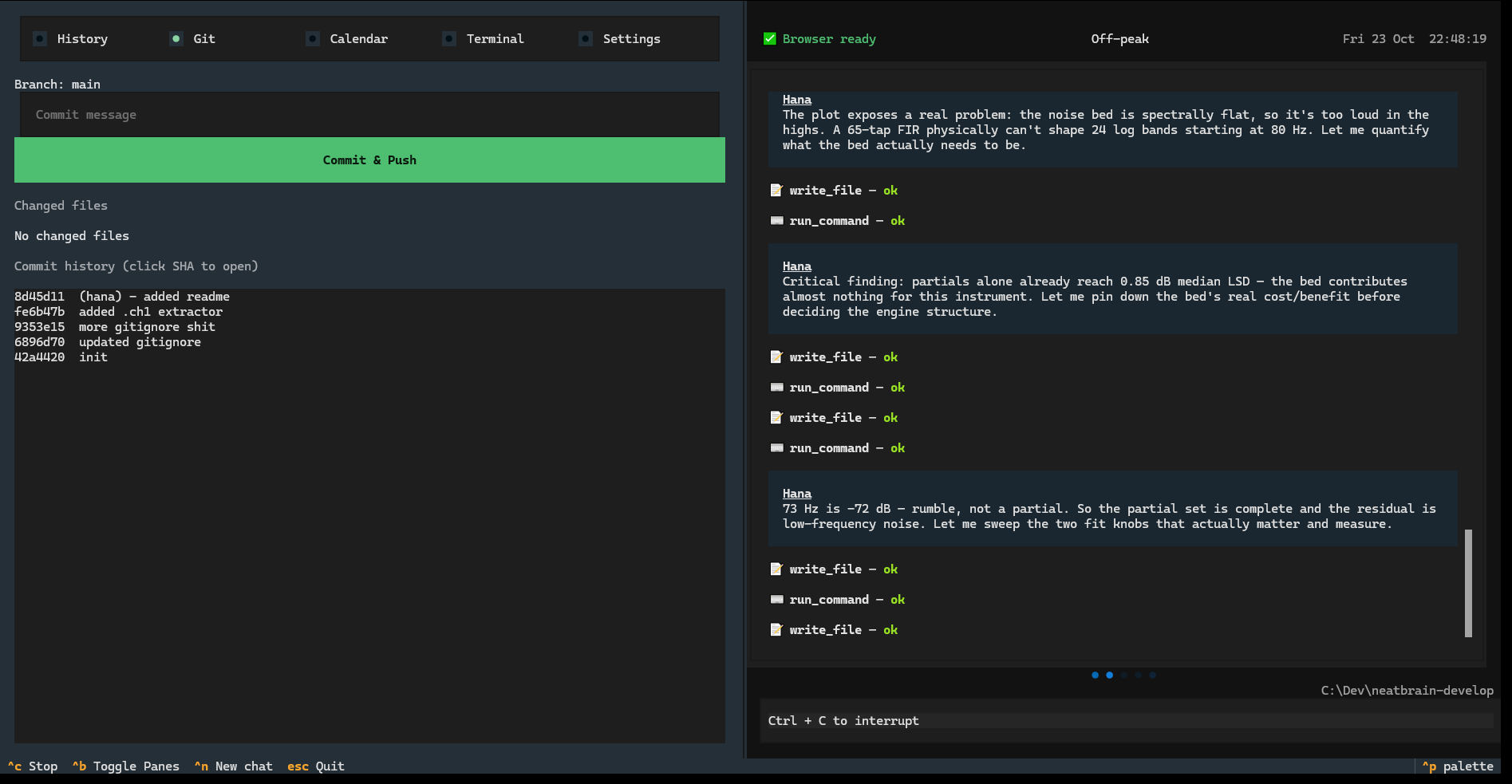The height and width of the screenshot is (784, 1512).
Task: Open commit SHA 8d45d11
Action: click(39, 296)
